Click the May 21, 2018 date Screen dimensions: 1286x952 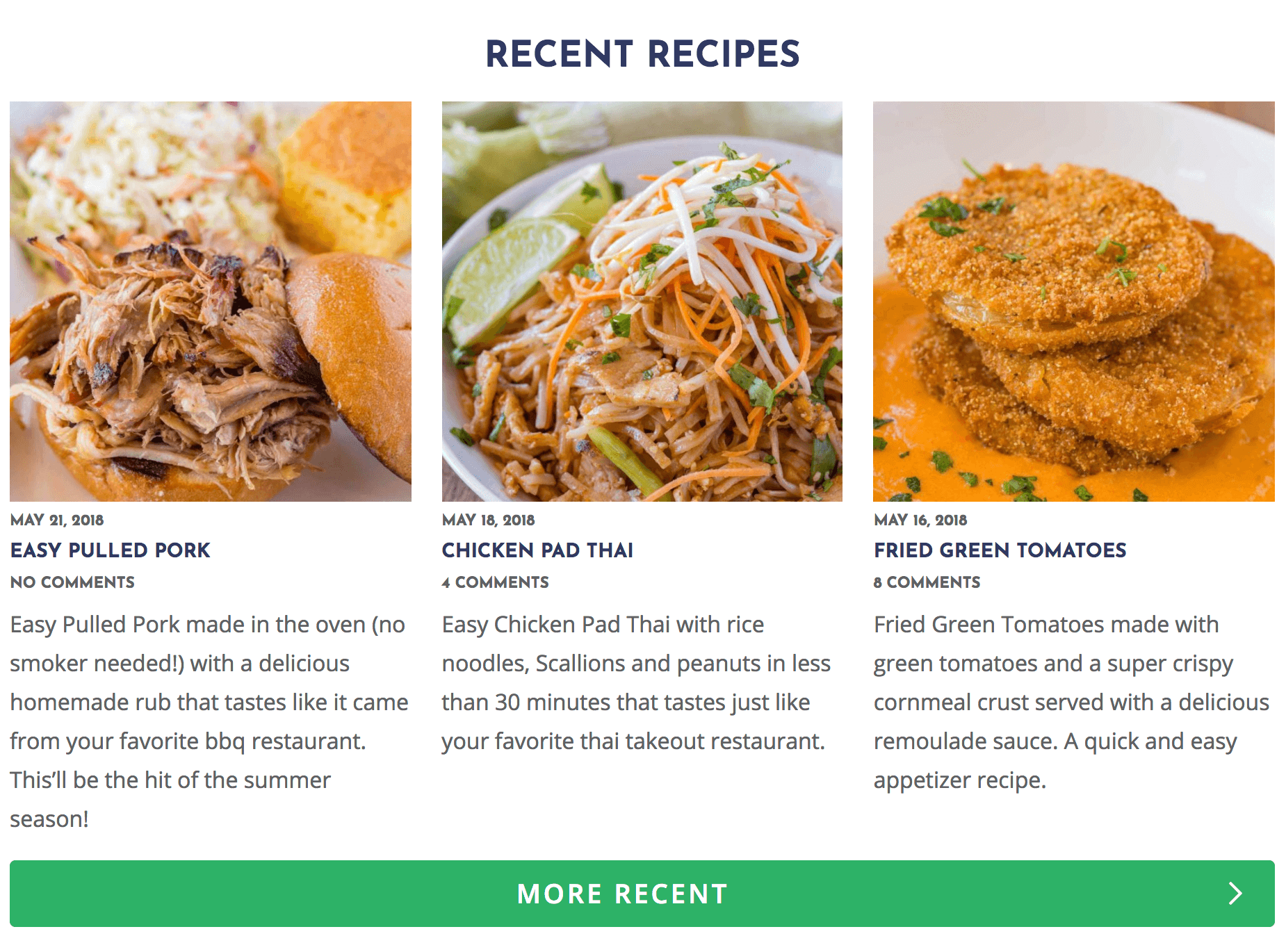(x=57, y=520)
